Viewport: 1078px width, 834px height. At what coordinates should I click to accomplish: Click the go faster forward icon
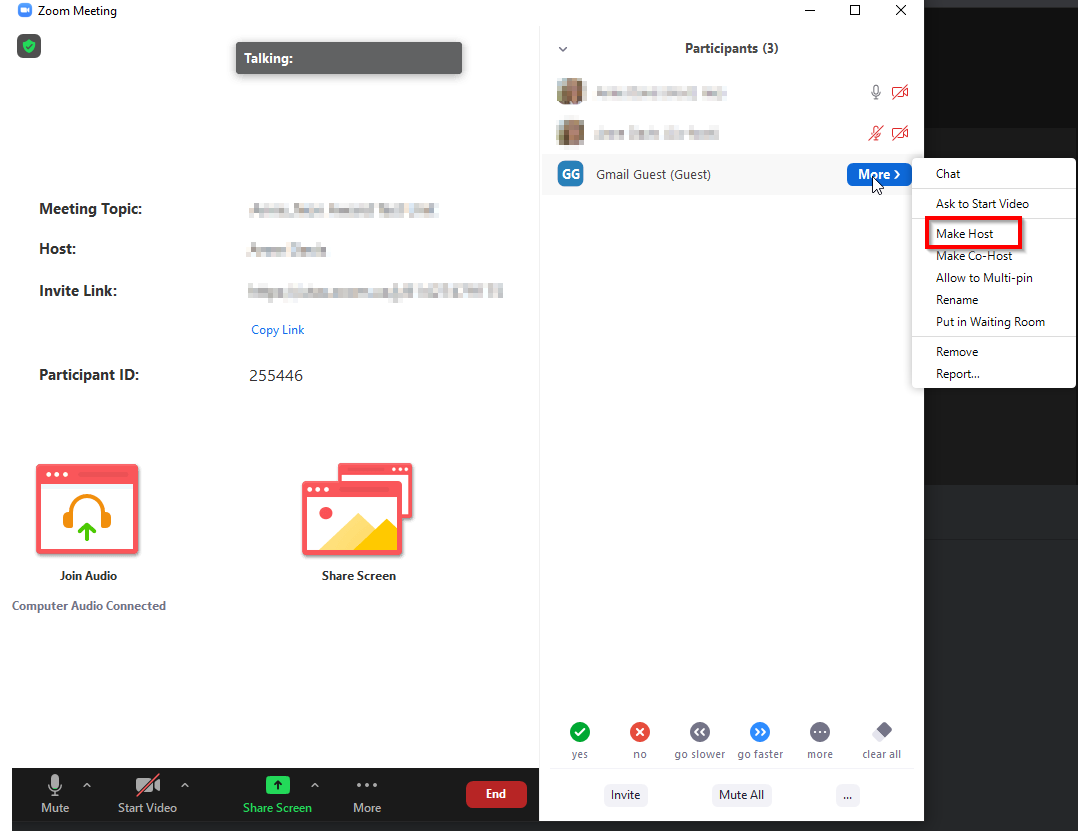760,732
